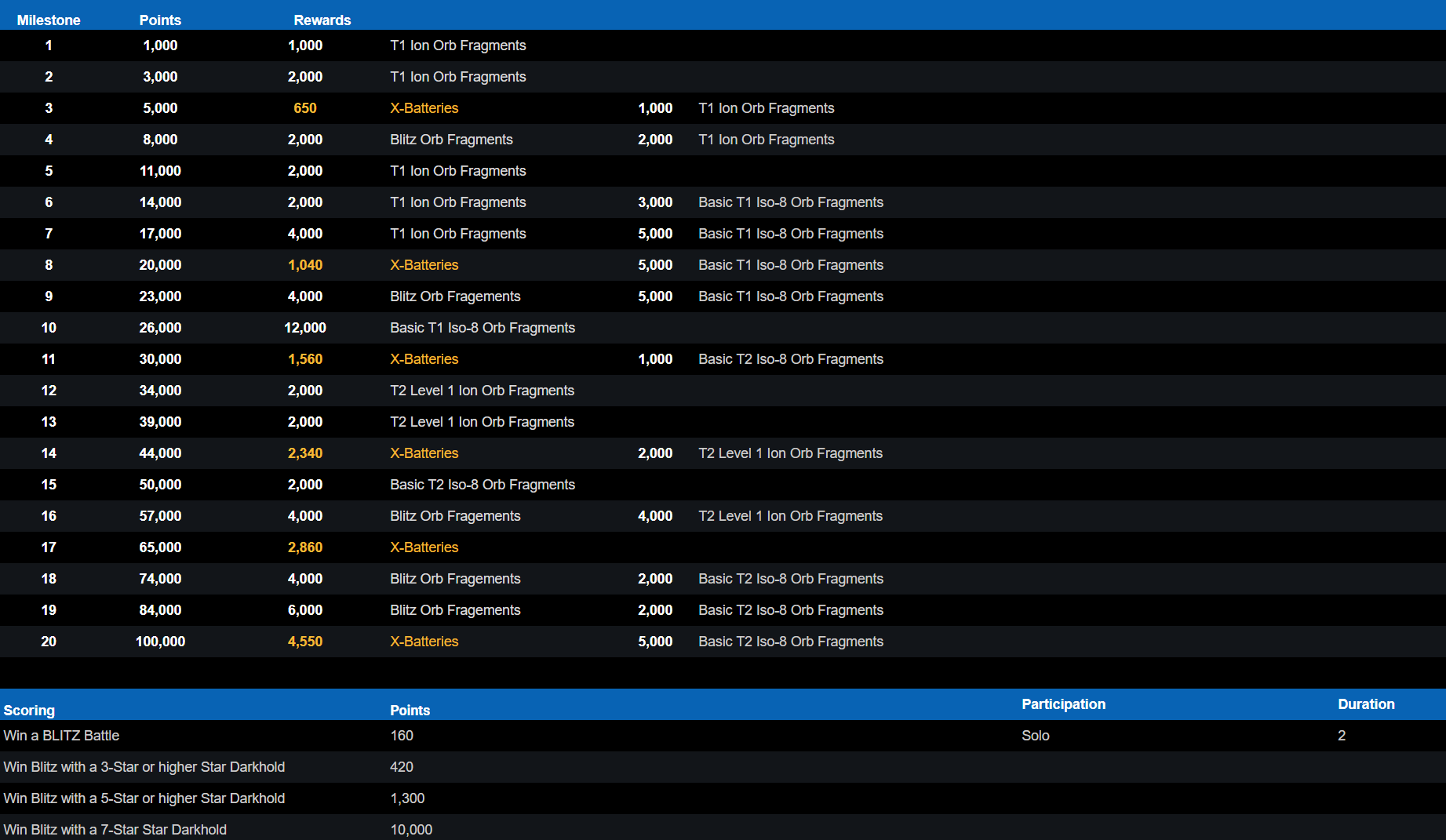The height and width of the screenshot is (840, 1446).
Task: Click the 14,000 points cell
Action: coord(160,202)
